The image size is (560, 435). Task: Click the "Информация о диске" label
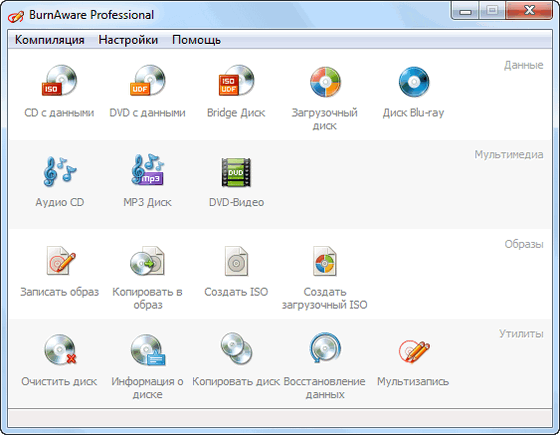pyautogui.click(x=148, y=388)
